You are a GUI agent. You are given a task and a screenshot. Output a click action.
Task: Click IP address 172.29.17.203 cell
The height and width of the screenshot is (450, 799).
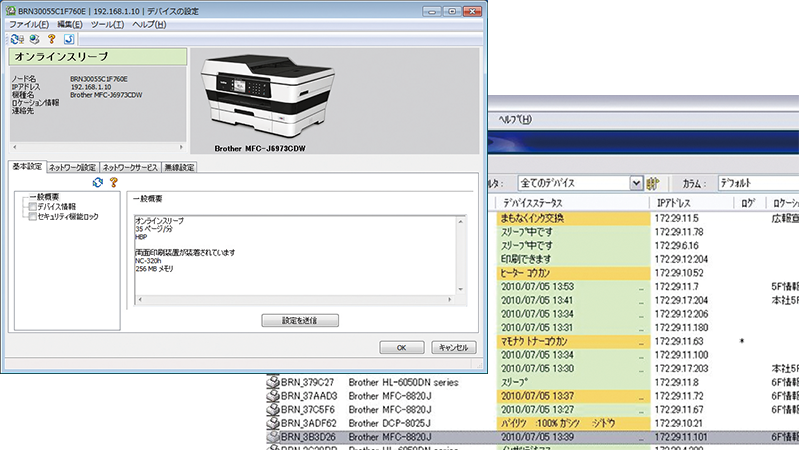pos(681,368)
